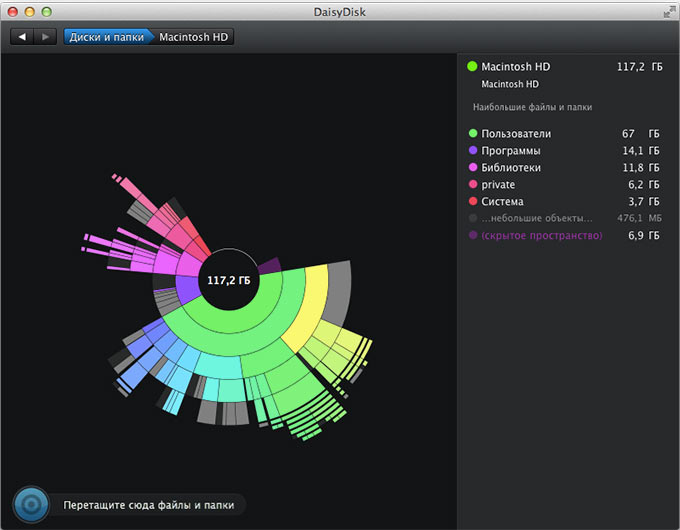Open the 'Пользователи' folder row

[x=564, y=134]
